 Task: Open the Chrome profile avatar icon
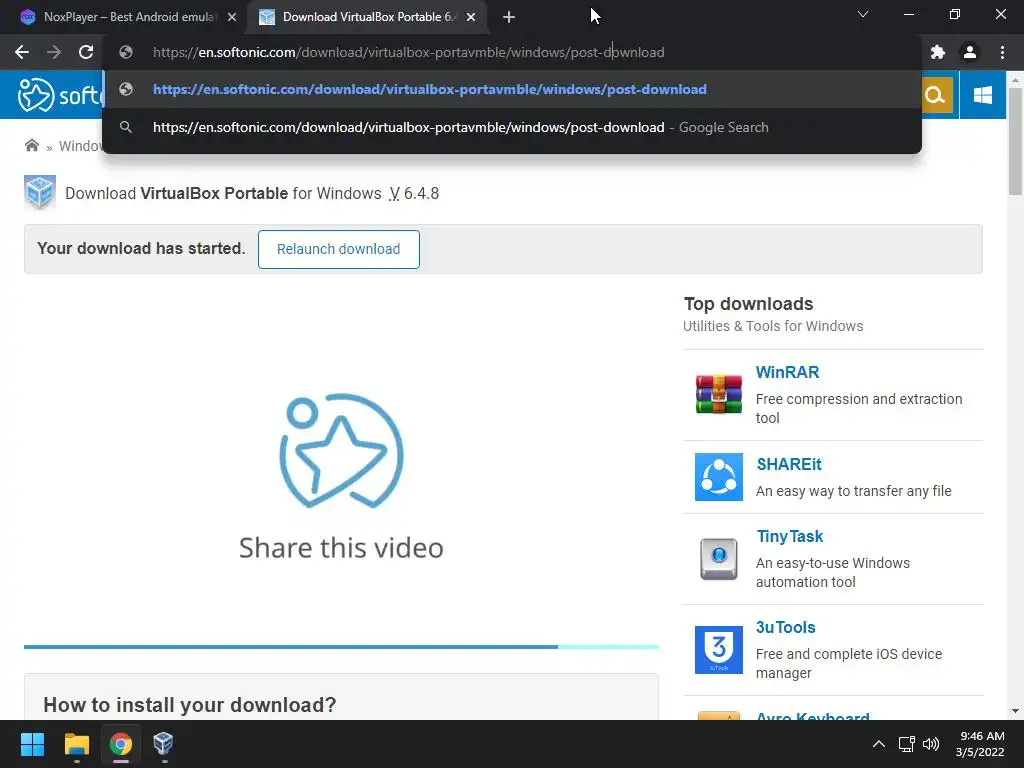coord(970,52)
